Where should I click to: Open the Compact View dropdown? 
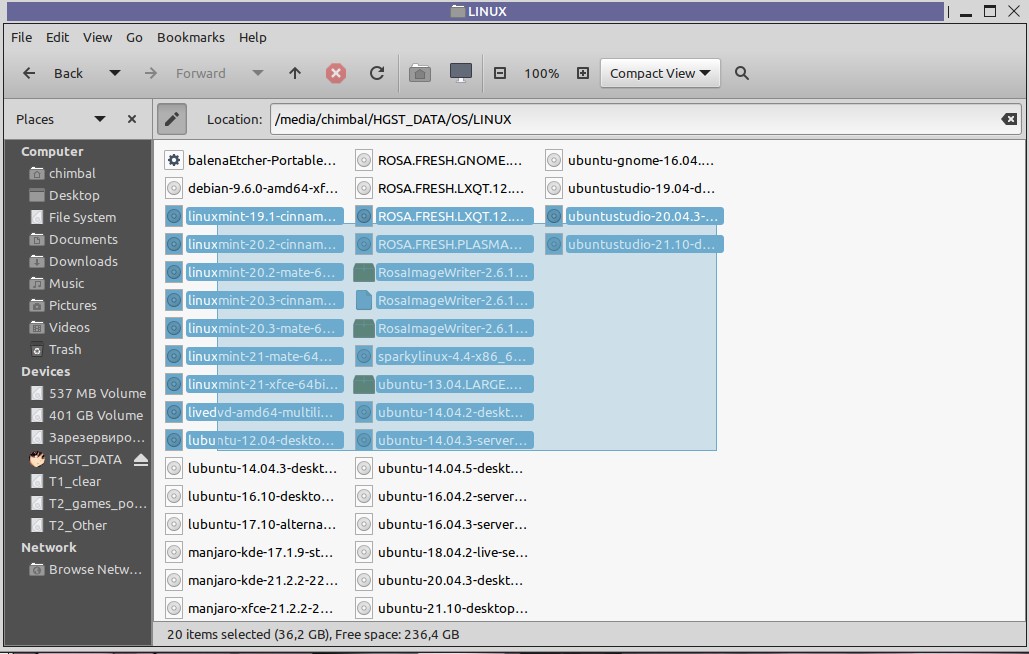(x=660, y=73)
